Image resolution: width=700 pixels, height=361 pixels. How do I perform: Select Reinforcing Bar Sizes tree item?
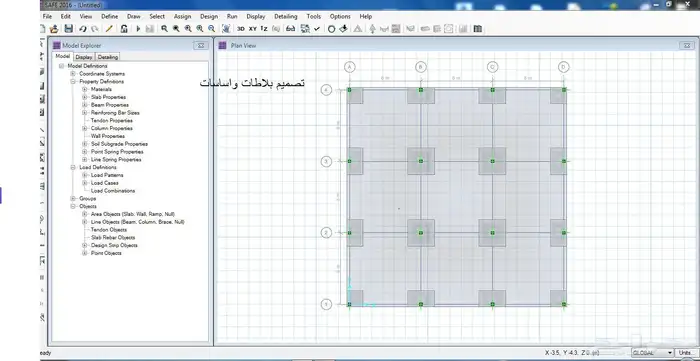point(115,113)
